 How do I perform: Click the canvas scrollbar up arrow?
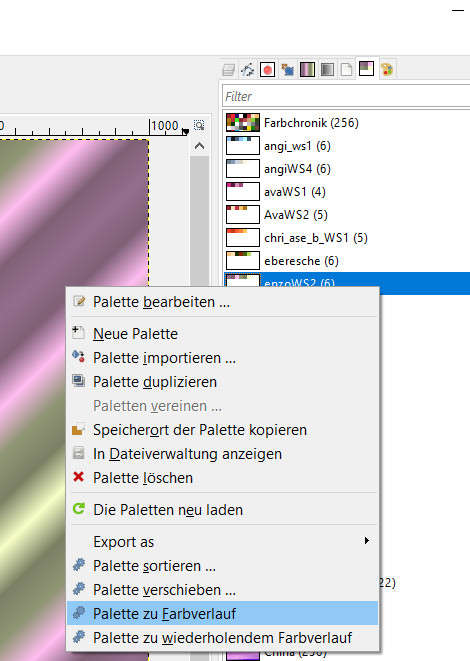click(x=199, y=146)
